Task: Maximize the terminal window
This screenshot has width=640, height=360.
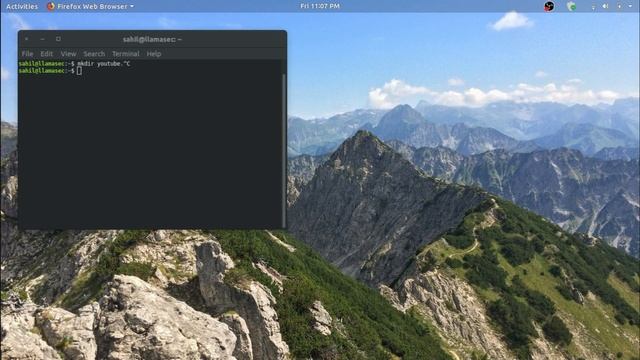Action: [58, 39]
